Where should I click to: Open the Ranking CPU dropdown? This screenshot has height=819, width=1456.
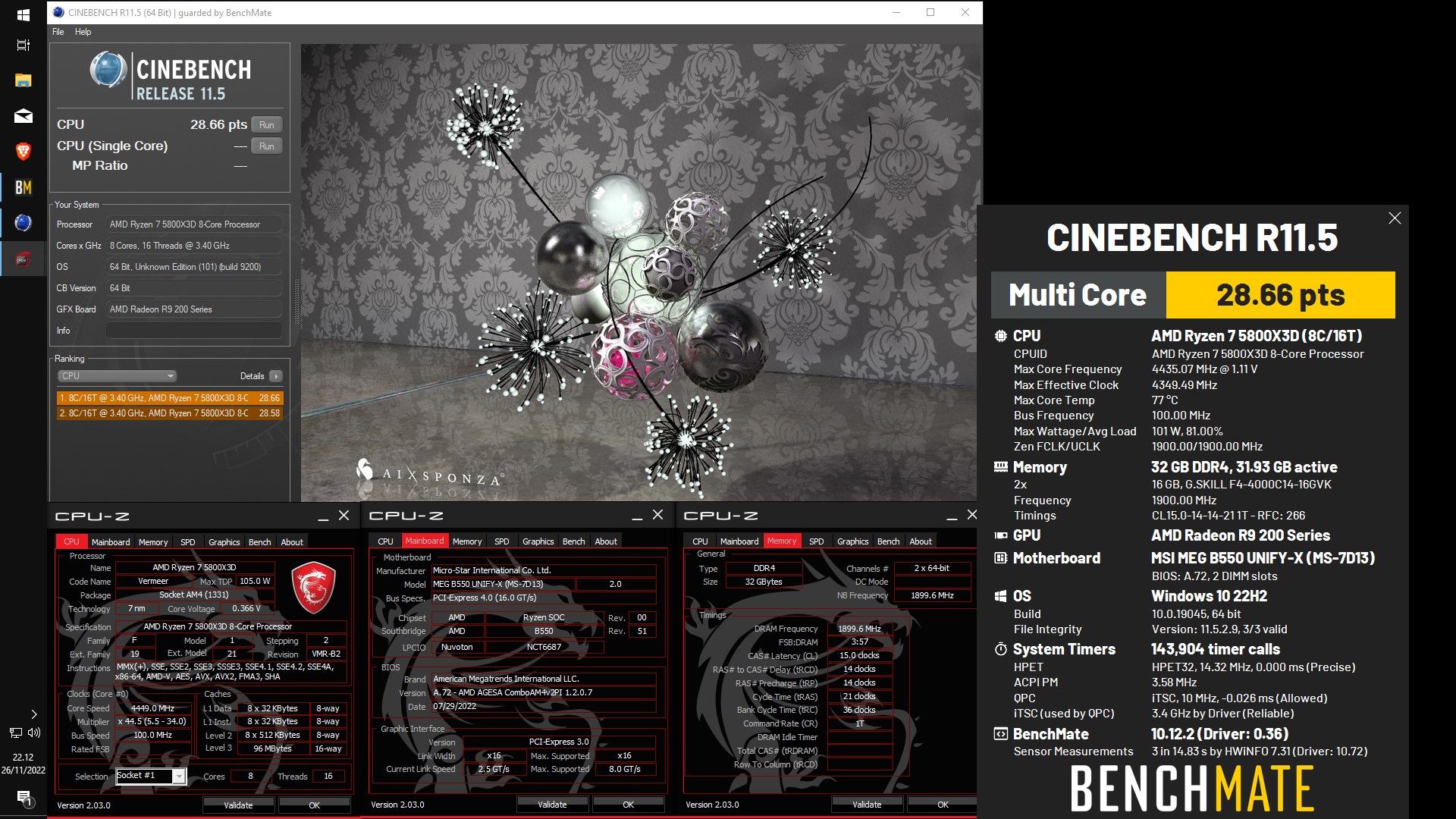coord(117,376)
